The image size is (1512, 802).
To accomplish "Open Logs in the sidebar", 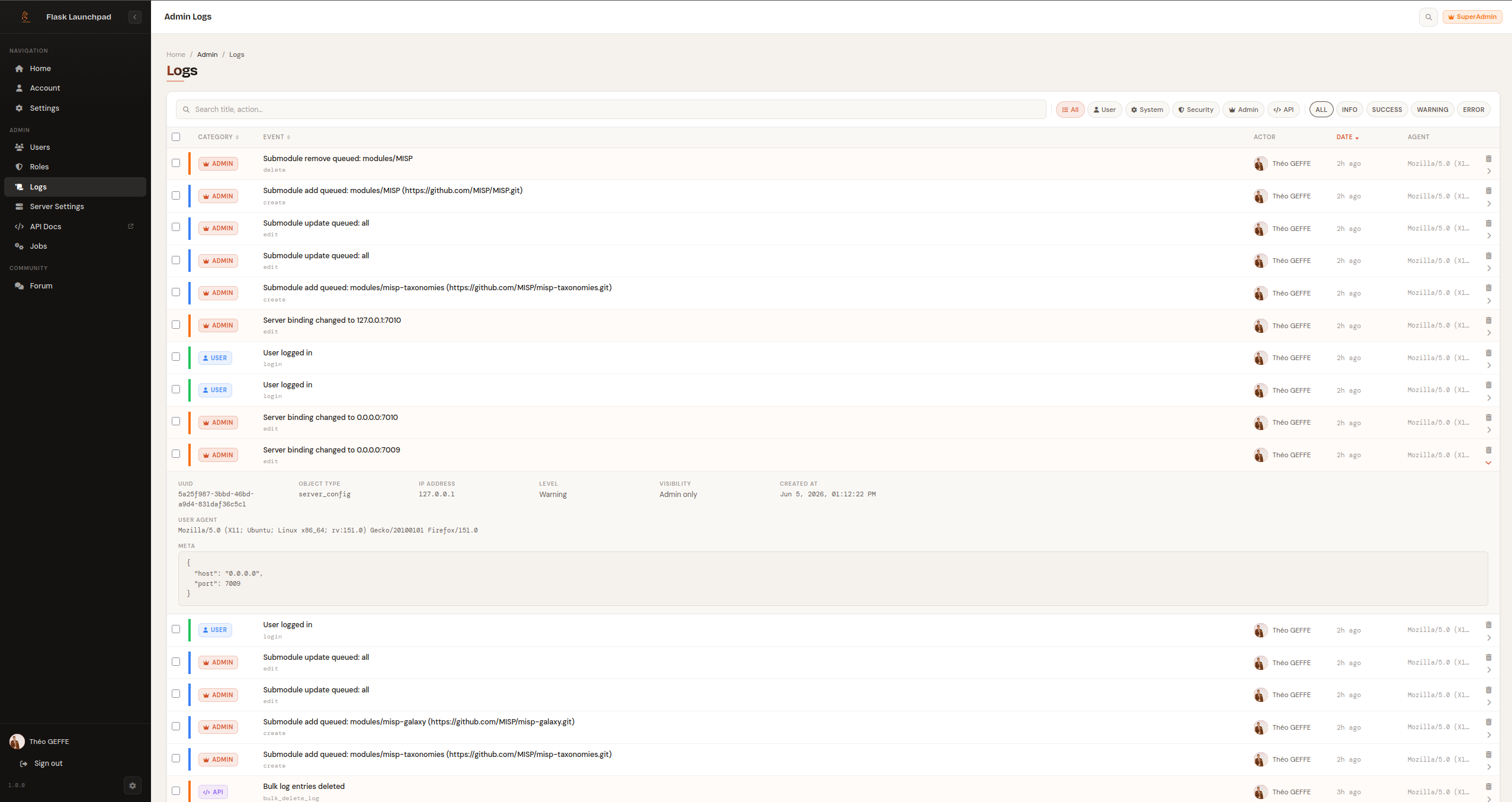I will click(75, 187).
